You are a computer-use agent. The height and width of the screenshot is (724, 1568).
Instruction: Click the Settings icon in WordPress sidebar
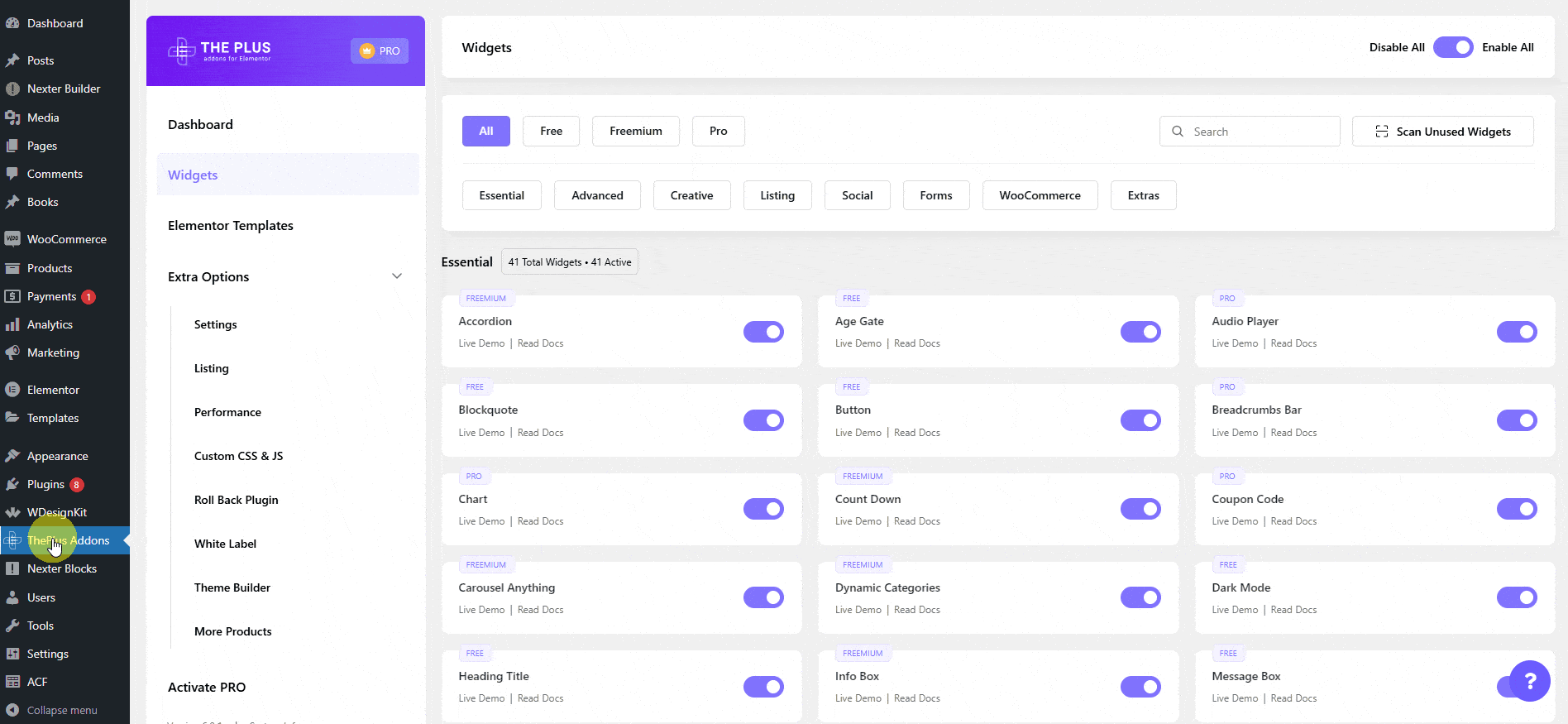click(x=12, y=654)
